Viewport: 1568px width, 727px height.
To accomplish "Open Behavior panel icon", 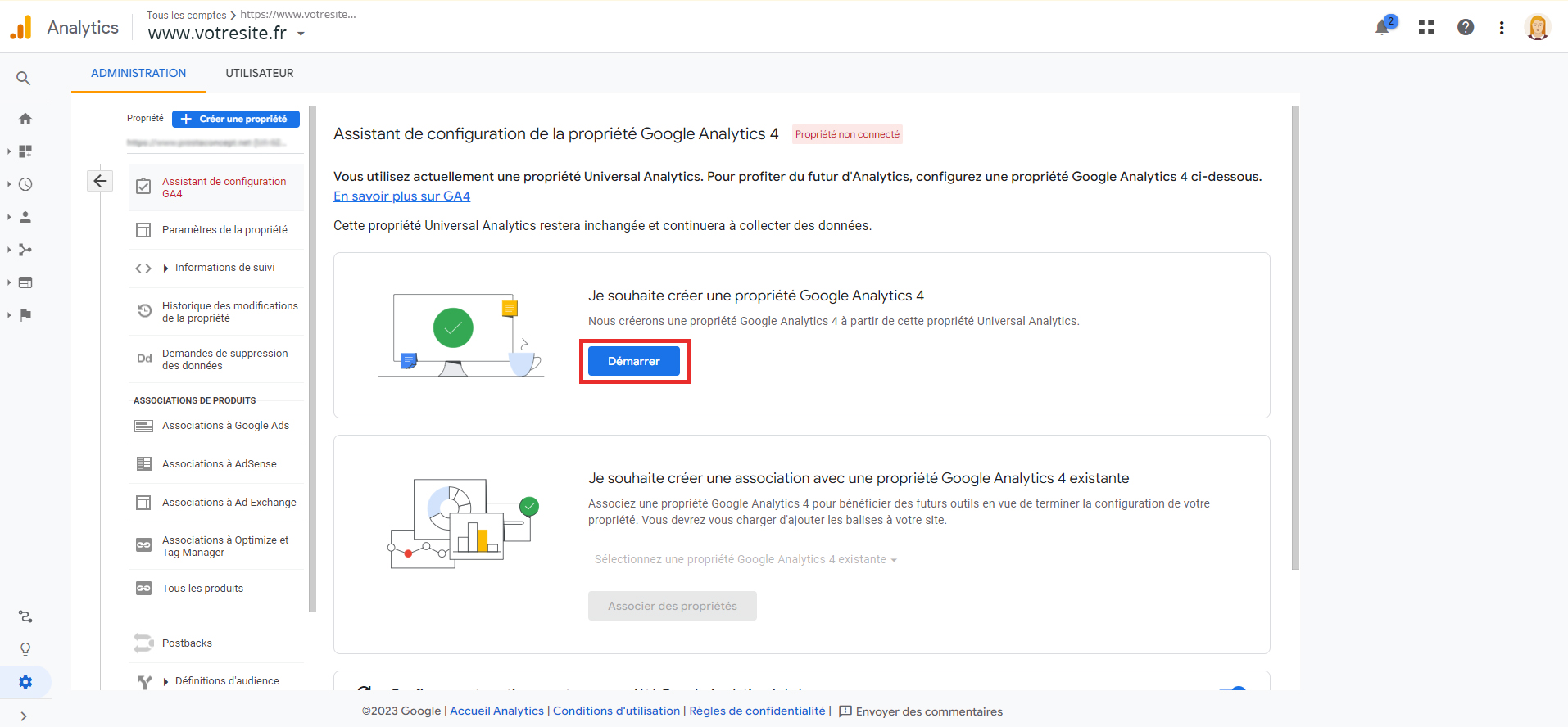I will [x=25, y=282].
